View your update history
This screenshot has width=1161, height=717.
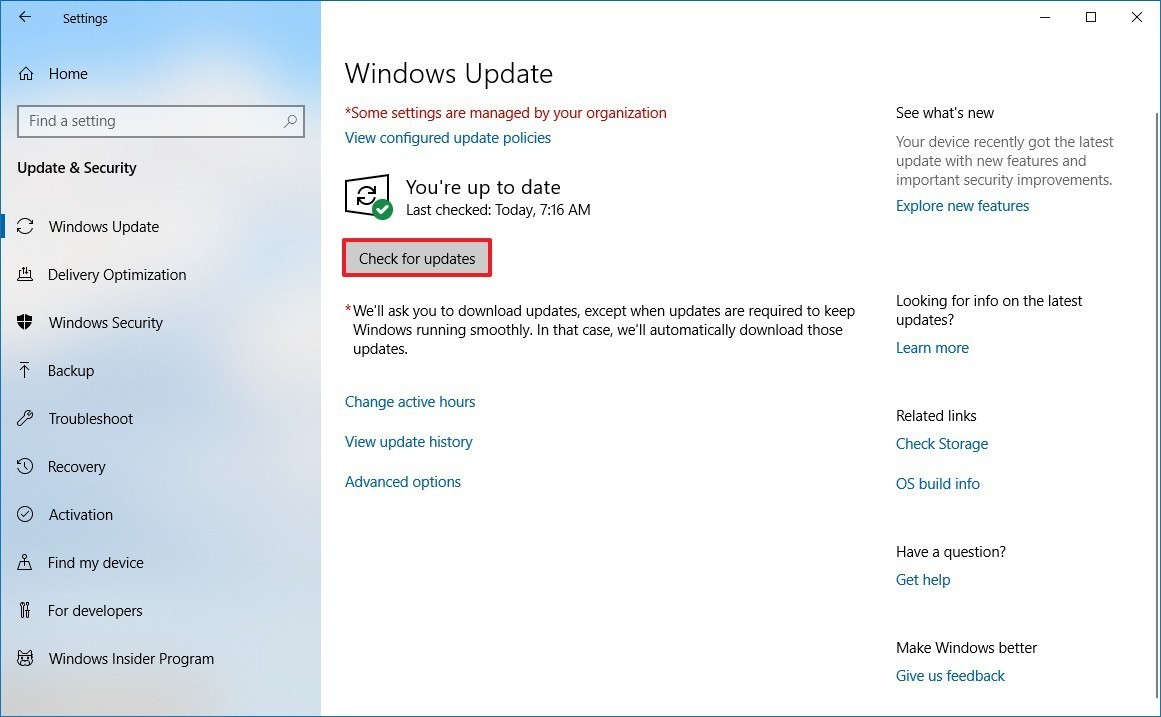pos(408,441)
